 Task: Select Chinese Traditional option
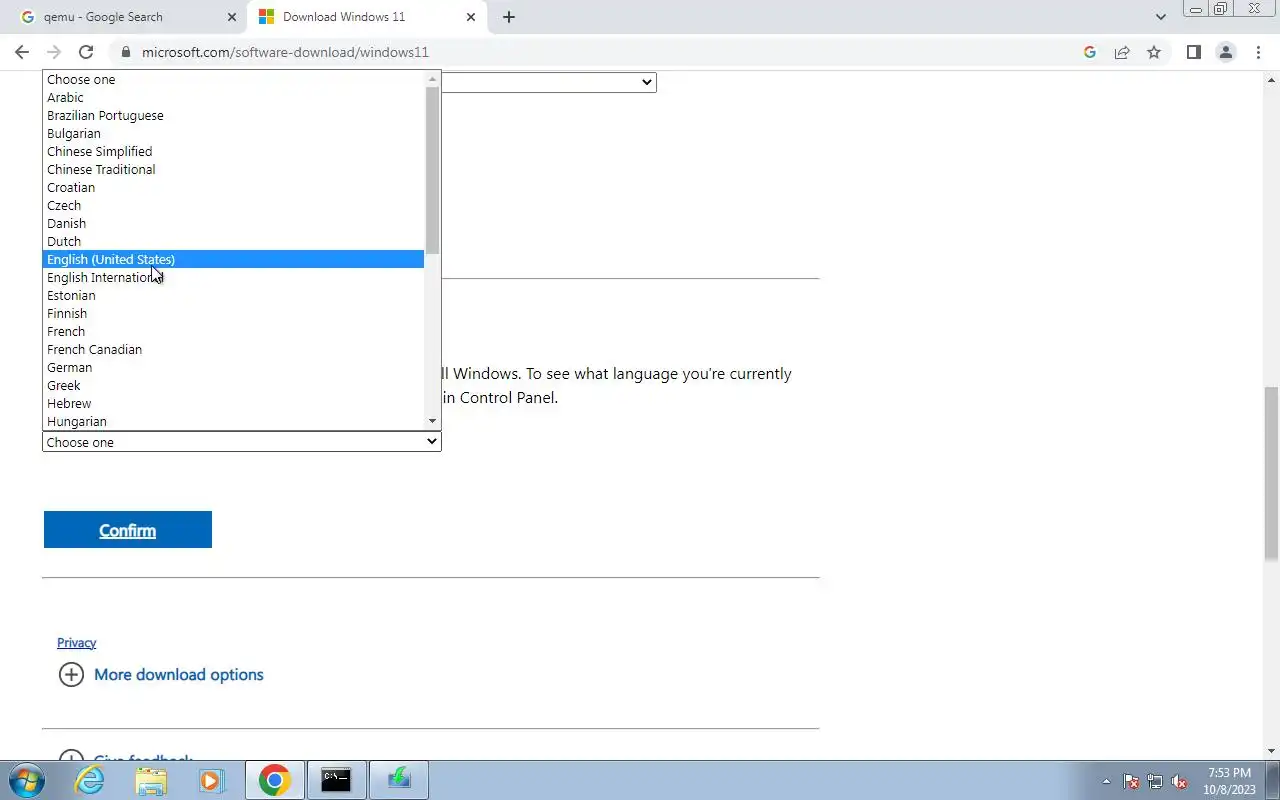click(234, 169)
